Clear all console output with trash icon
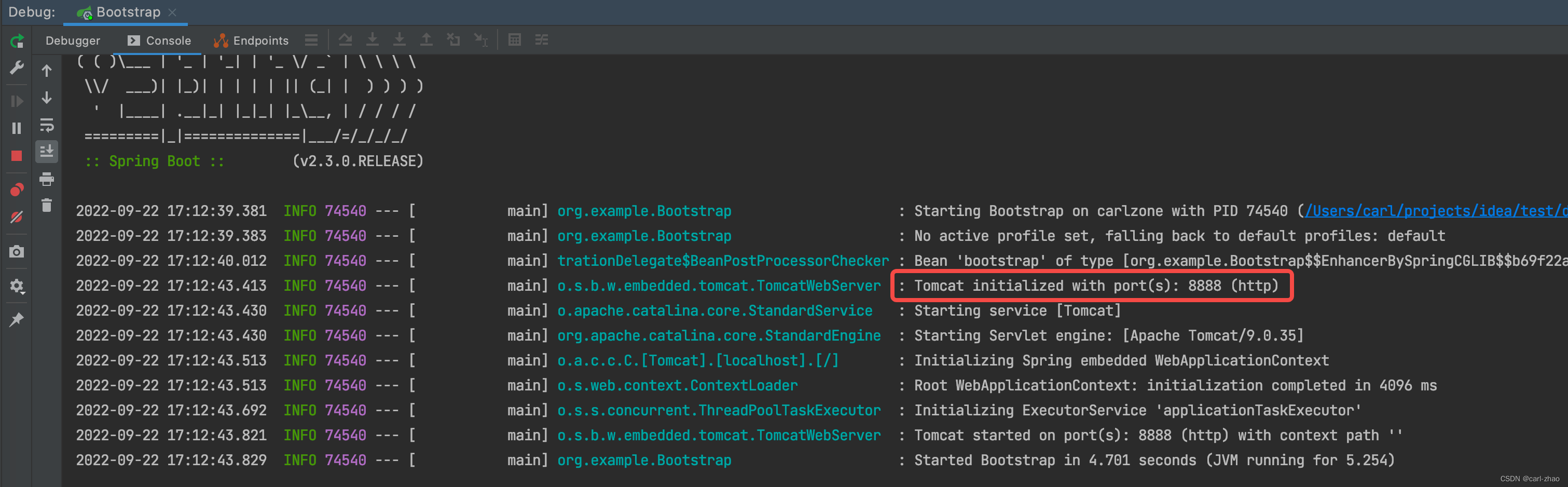Screen dimensions: 1568x487 click(x=47, y=205)
